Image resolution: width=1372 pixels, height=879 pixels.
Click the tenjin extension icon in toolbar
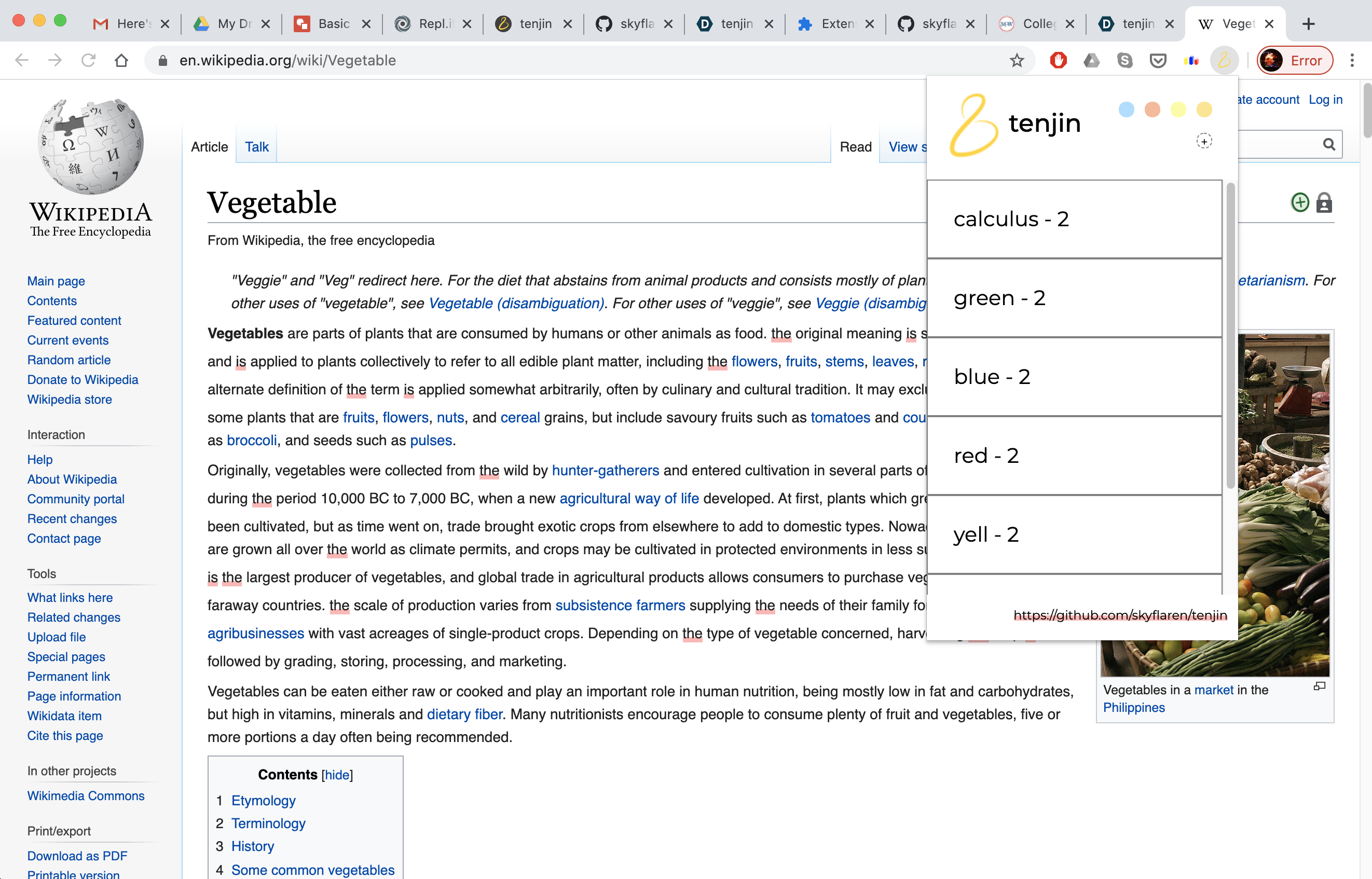(x=1224, y=60)
